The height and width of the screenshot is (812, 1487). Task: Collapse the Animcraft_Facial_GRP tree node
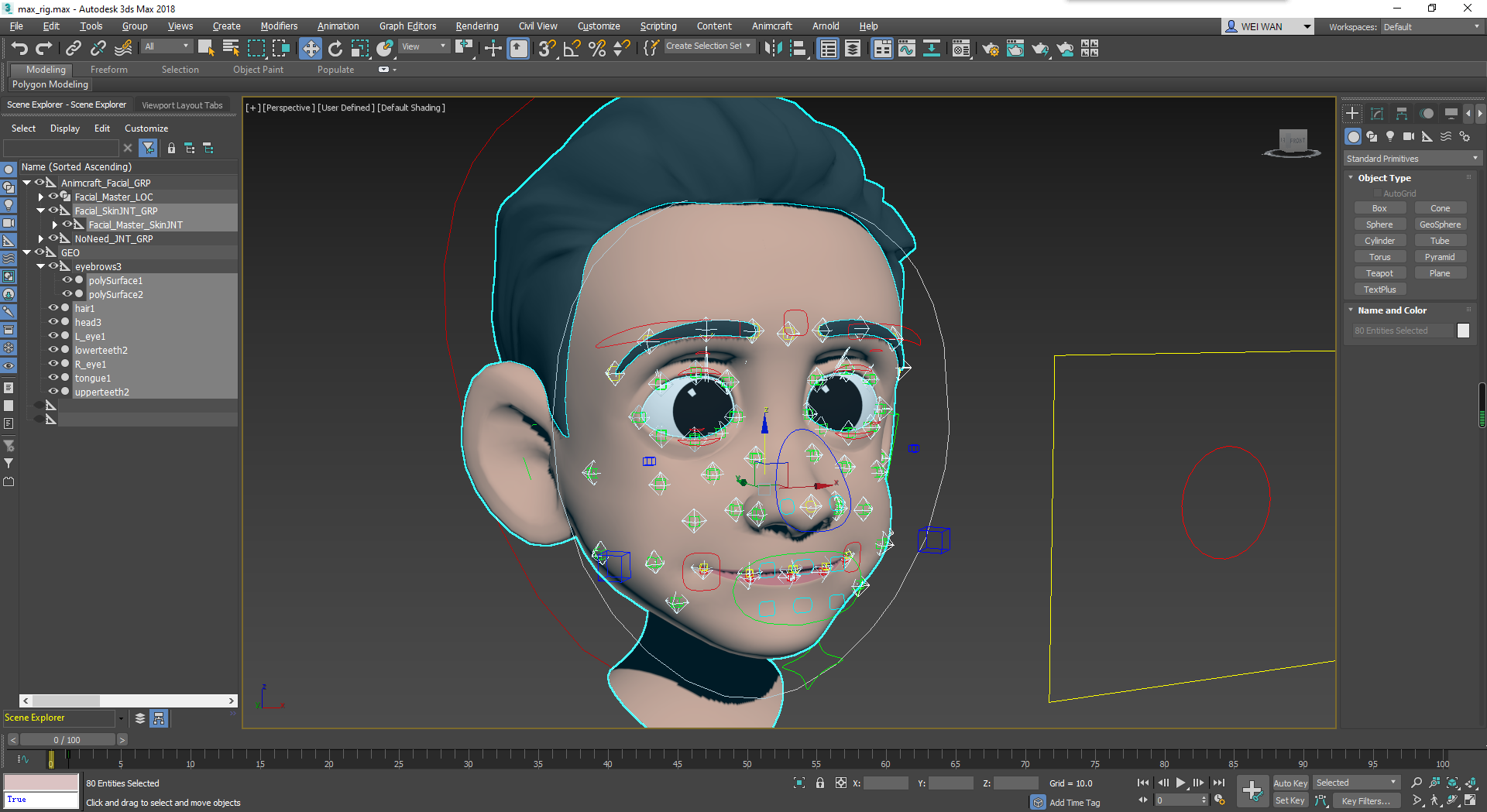[x=27, y=183]
